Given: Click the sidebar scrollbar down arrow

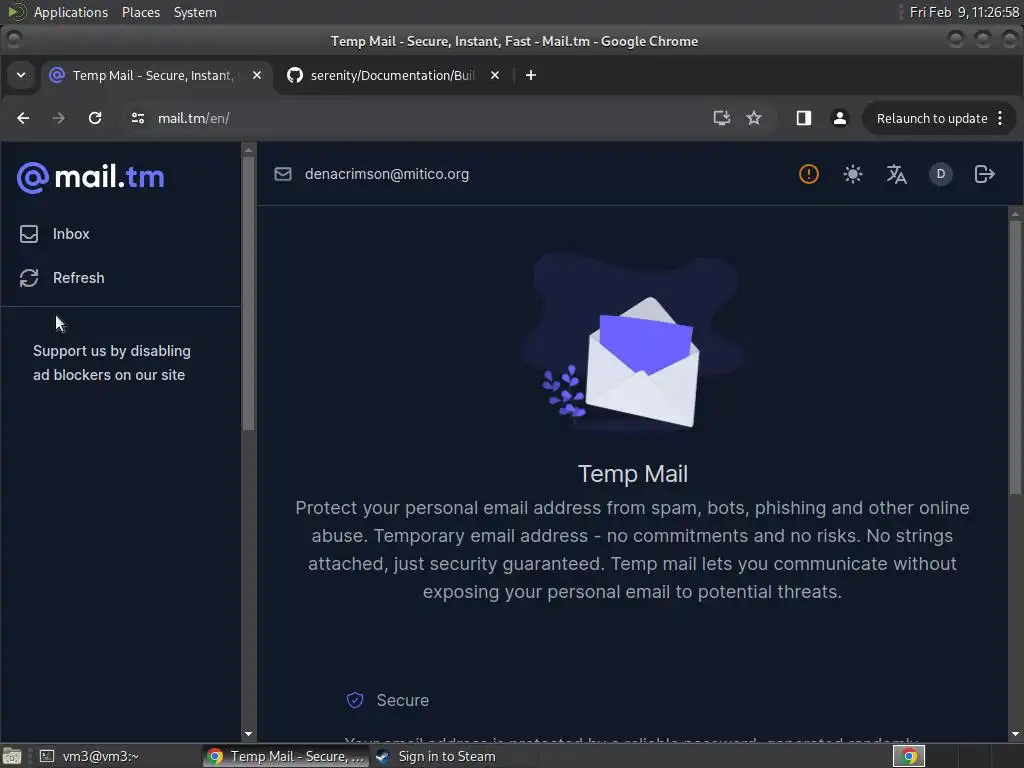Looking at the screenshot, I should click(248, 734).
